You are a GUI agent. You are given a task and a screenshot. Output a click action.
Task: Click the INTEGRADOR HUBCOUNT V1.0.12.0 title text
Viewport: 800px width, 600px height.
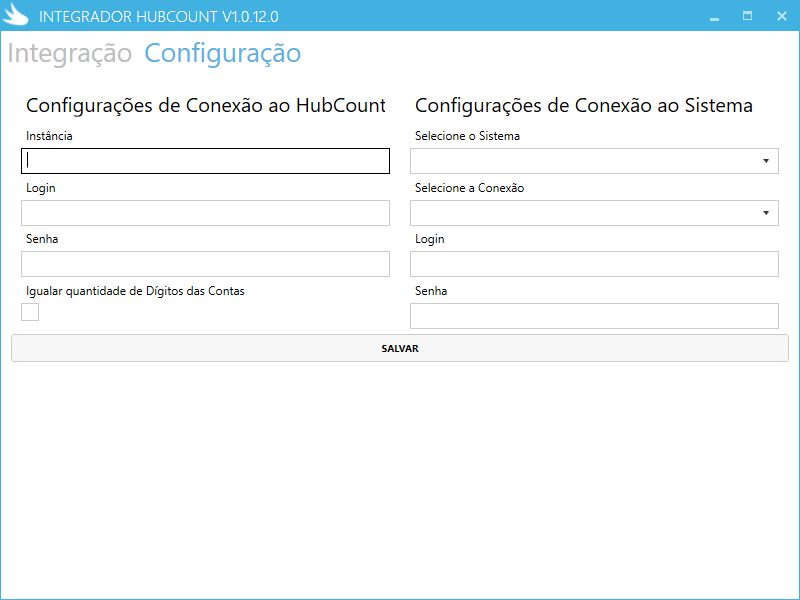(159, 17)
